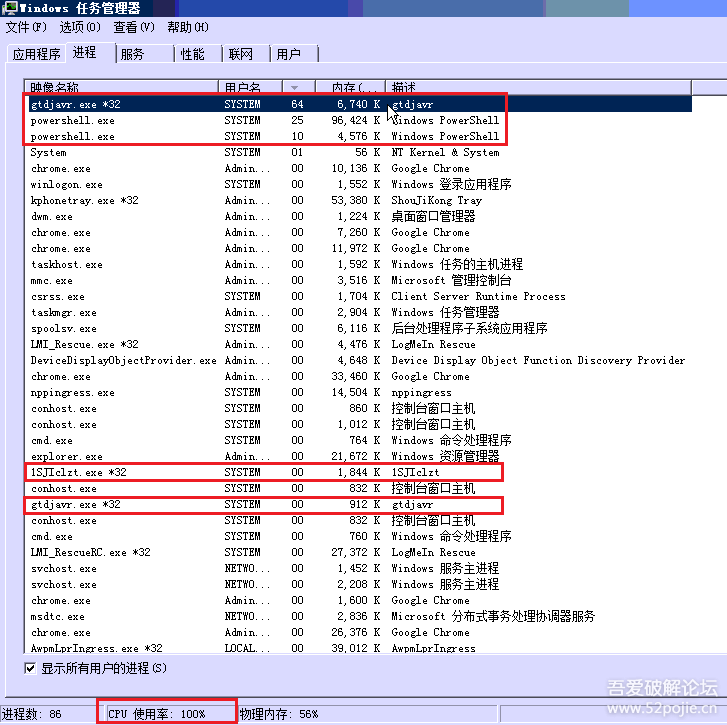
Task: Select the DeviceDisplayObjectProvider.exe row
Action: pos(358,360)
